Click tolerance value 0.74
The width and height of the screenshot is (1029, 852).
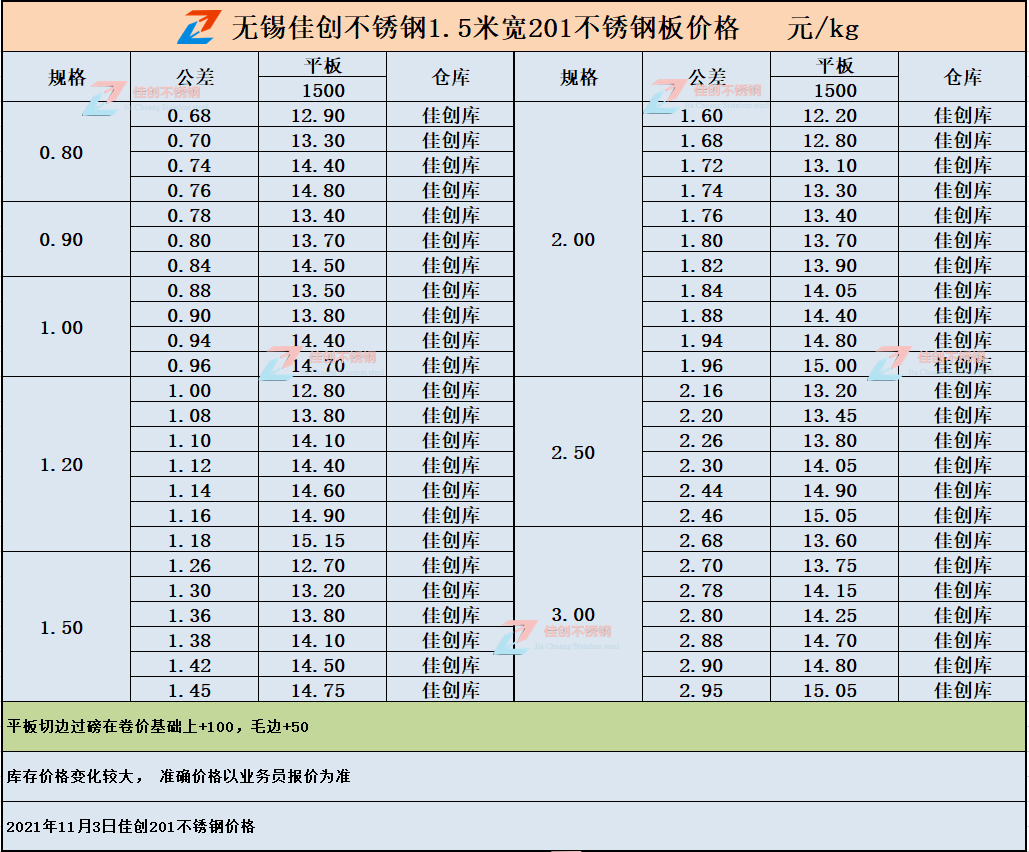[x=189, y=165]
